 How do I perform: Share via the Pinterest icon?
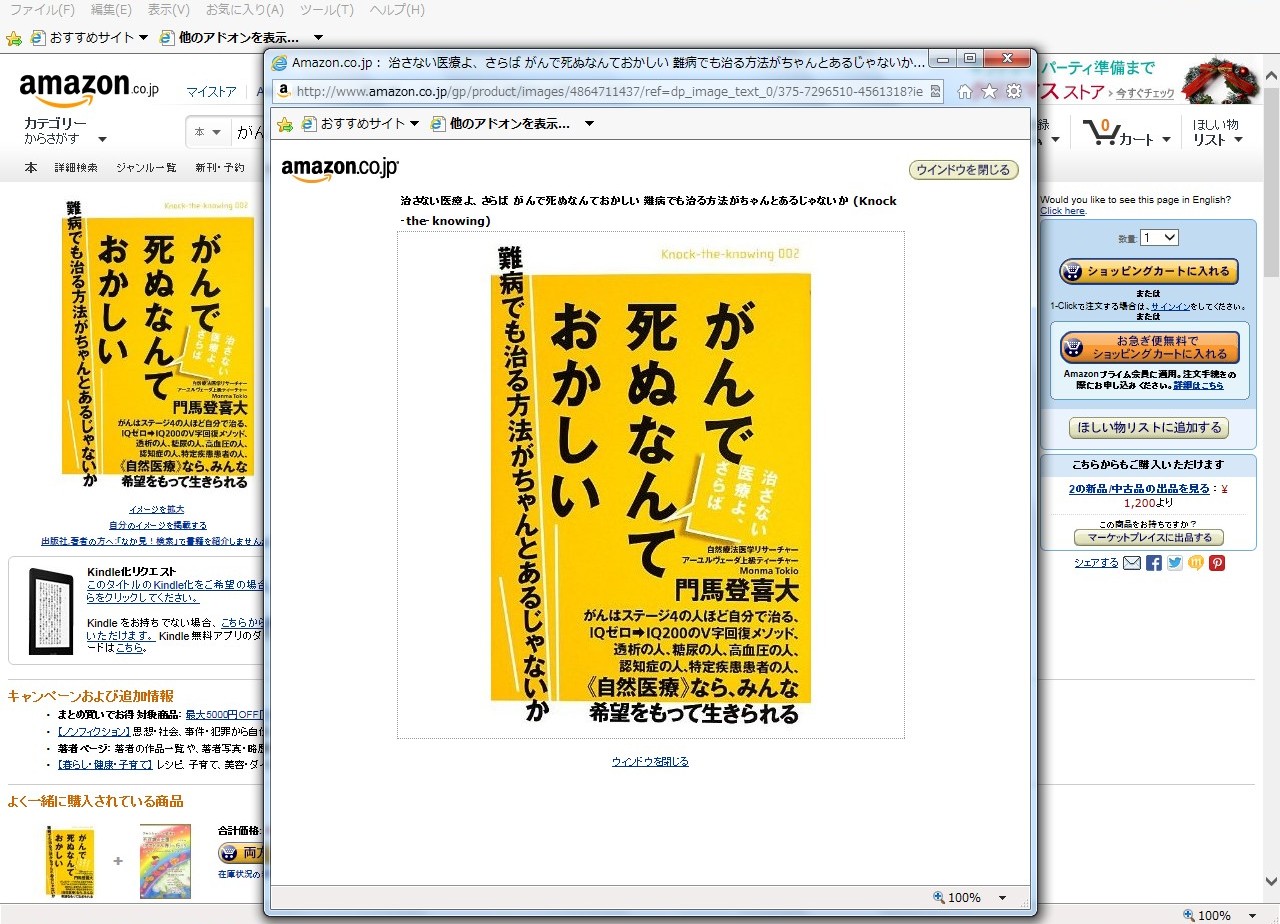tap(1217, 563)
